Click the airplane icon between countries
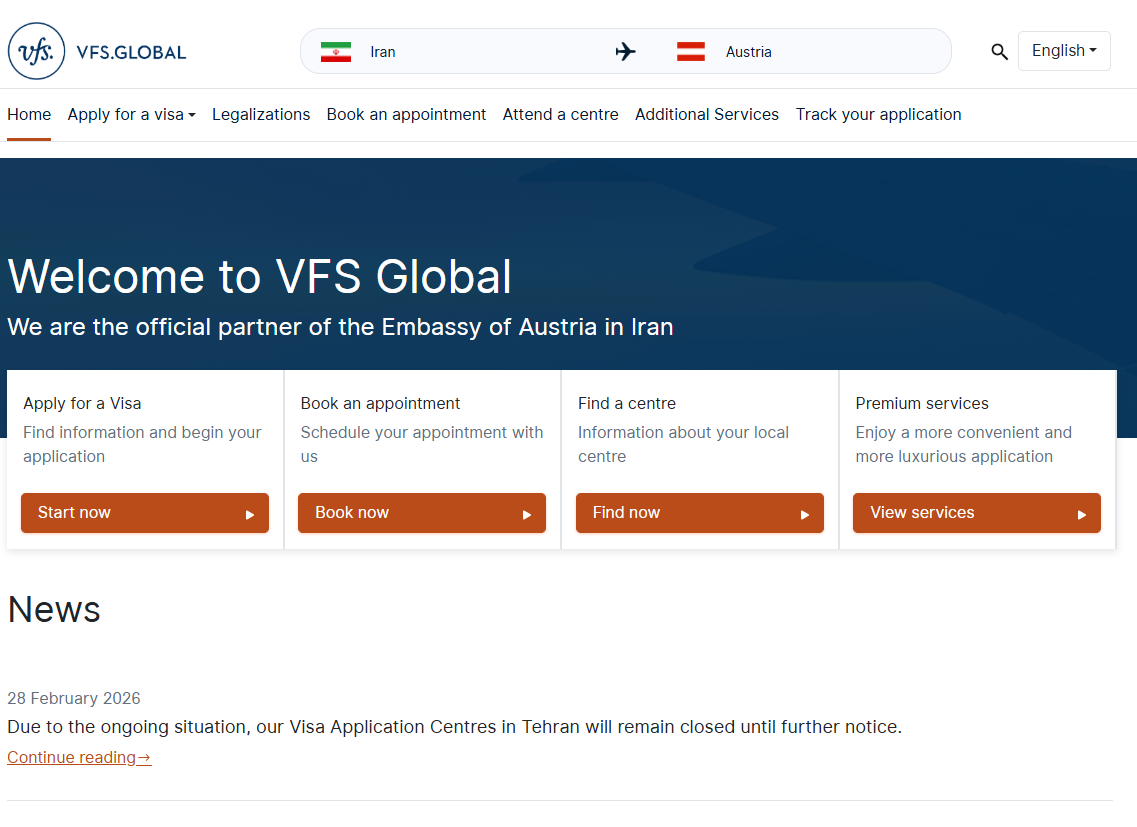This screenshot has height=827, width=1137. (x=625, y=52)
